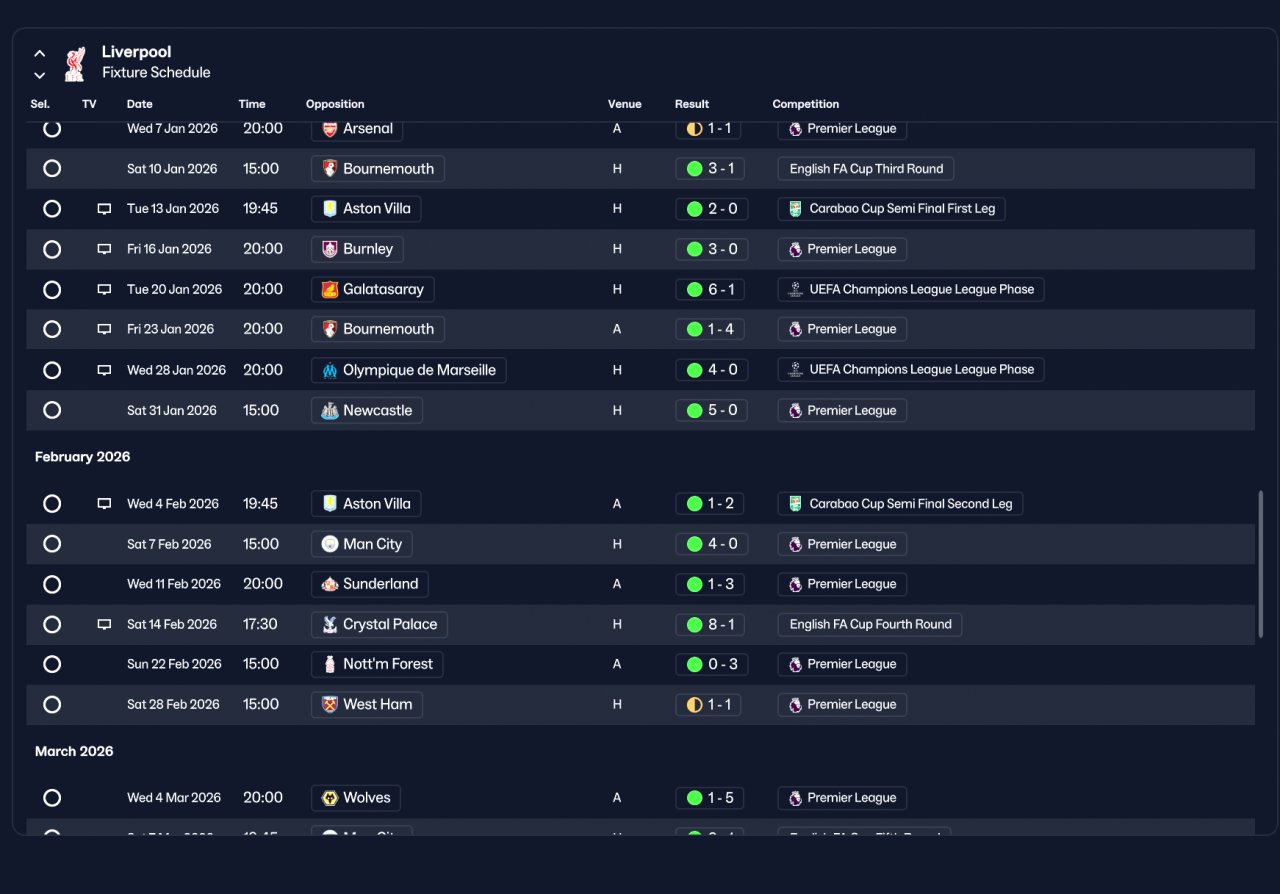
Task: Click the Liverpool club crest icon
Action: (74, 63)
